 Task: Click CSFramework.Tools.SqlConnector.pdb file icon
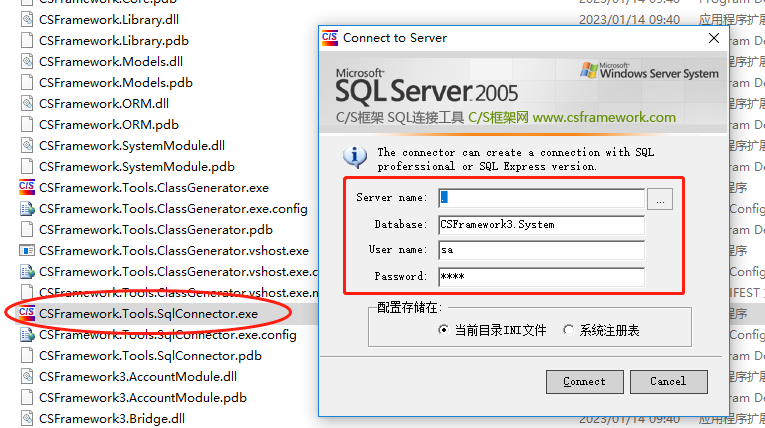(27, 355)
